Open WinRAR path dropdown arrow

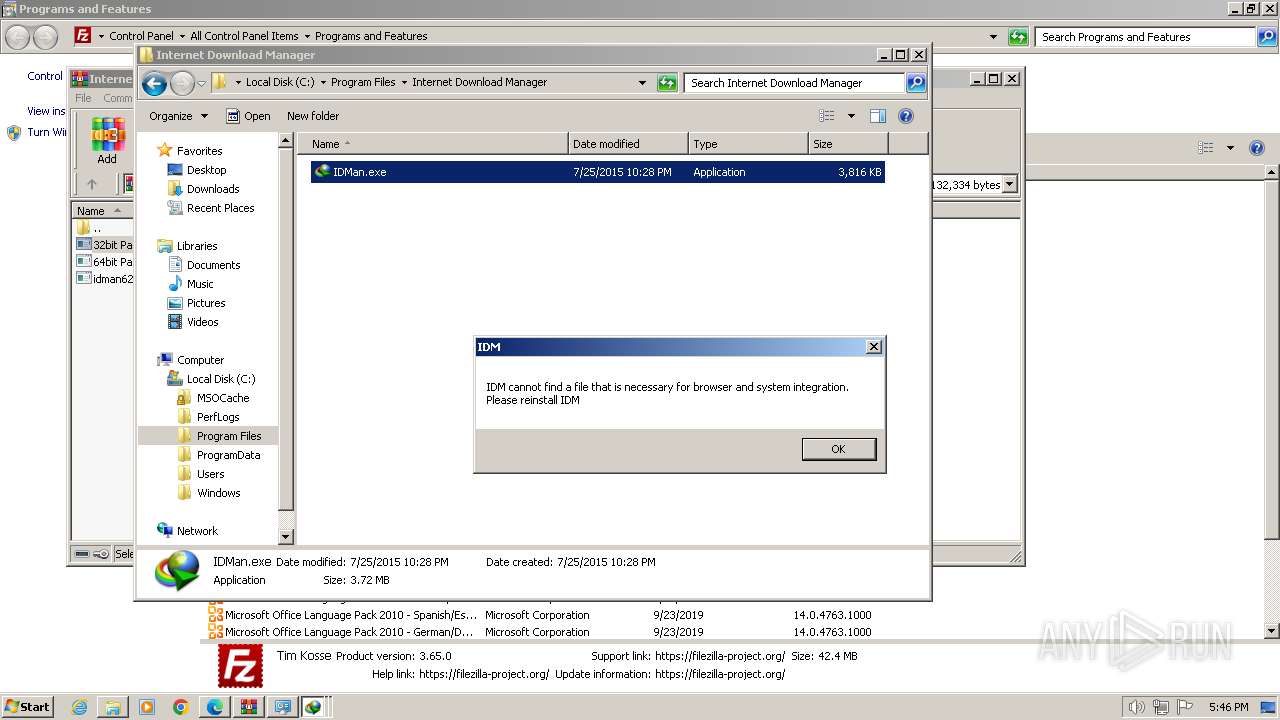[x=1009, y=185]
